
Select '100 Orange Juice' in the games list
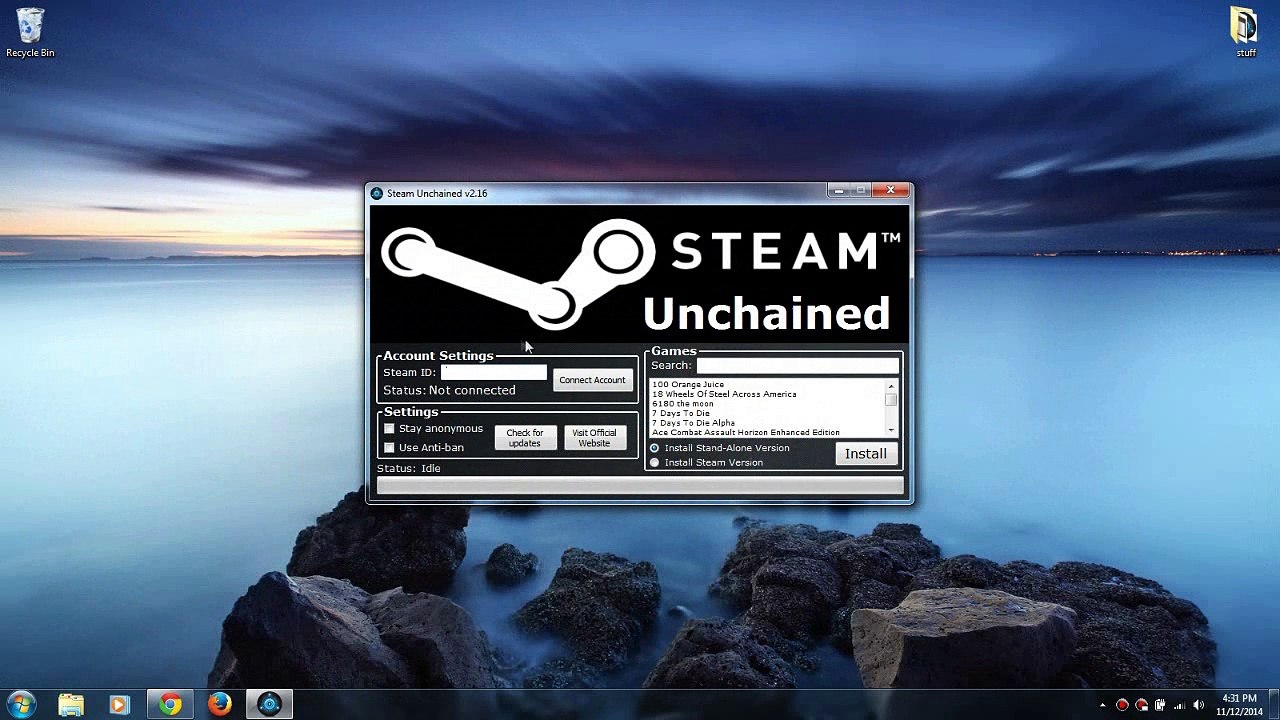688,385
